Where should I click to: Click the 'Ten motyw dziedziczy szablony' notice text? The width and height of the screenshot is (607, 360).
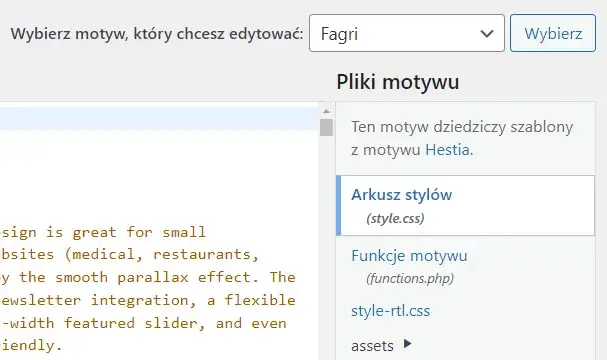pyautogui.click(x=462, y=138)
